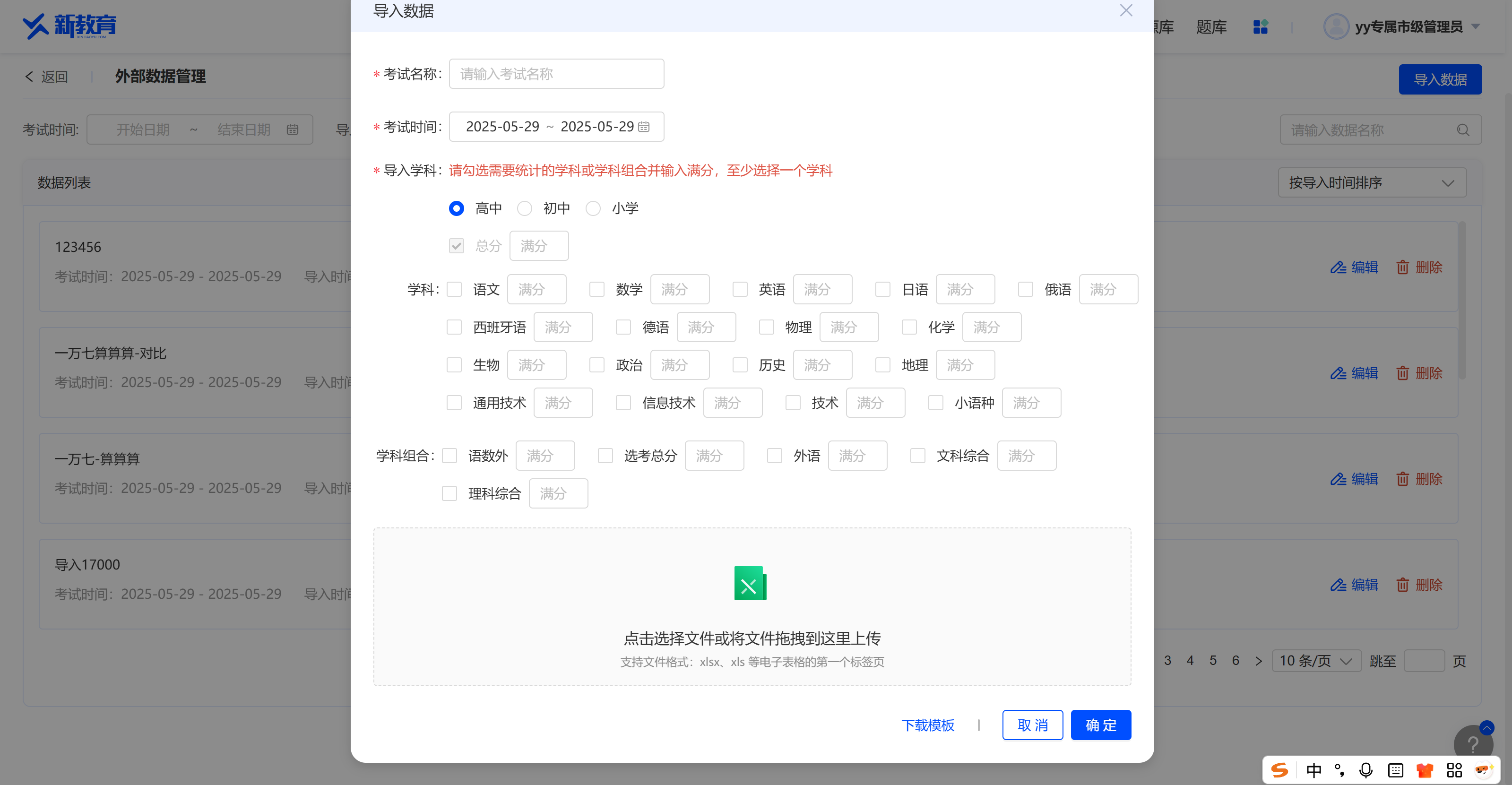Click the green Excel file upload icon
The width and height of the screenshot is (1512, 785).
[x=750, y=583]
